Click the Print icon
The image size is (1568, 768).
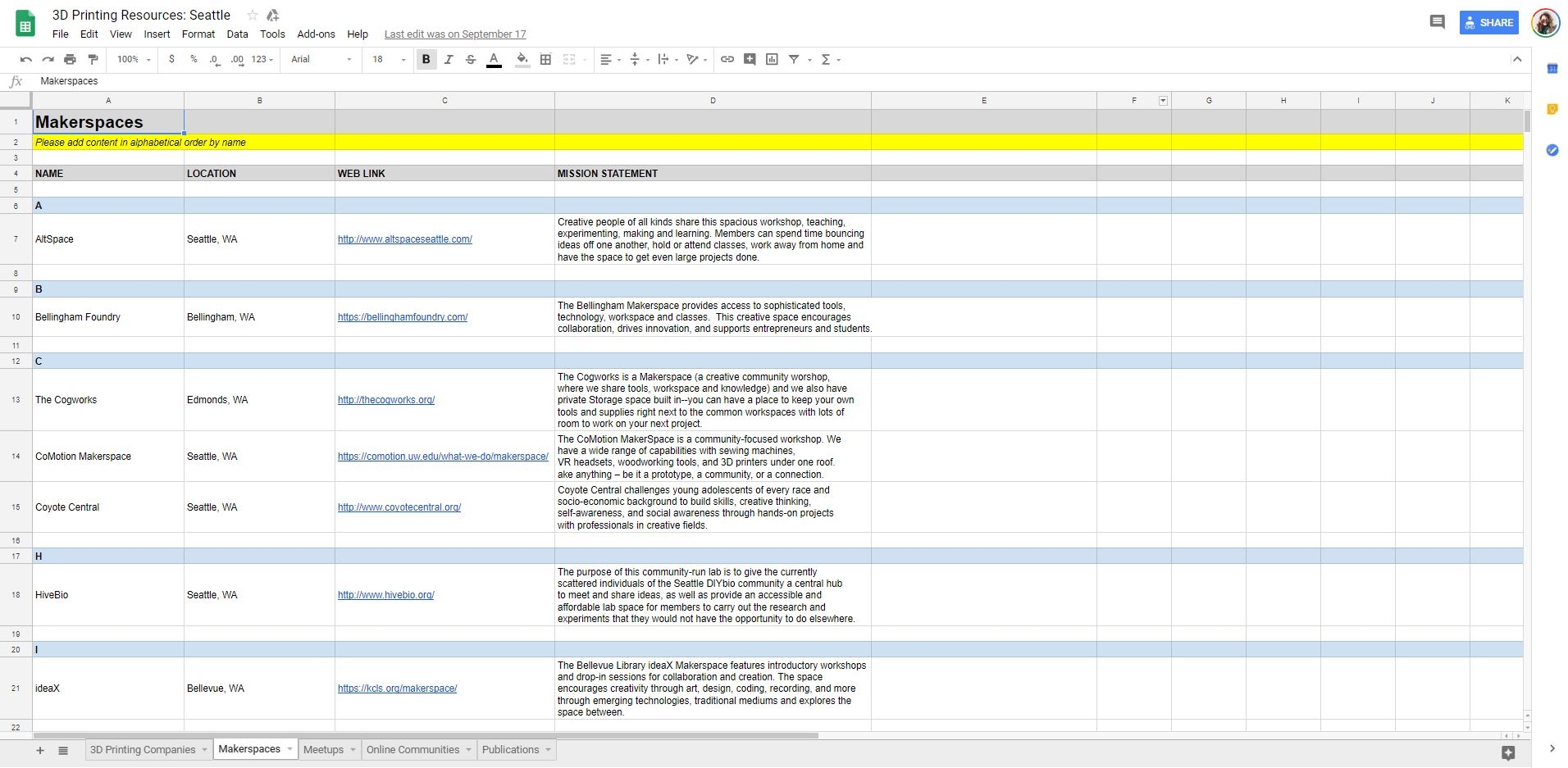click(x=70, y=59)
